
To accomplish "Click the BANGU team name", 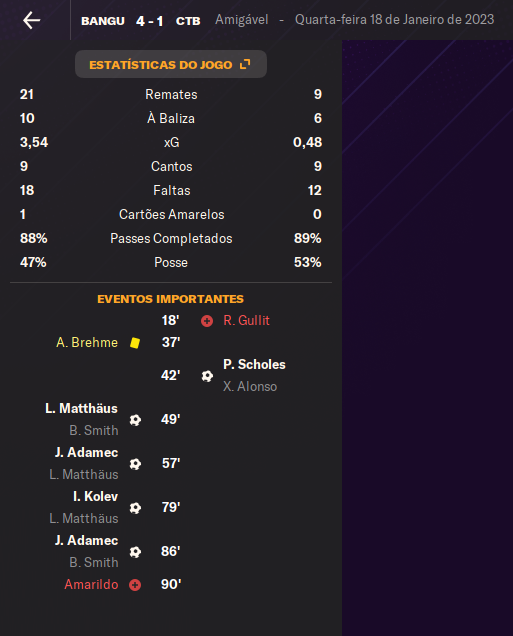I will [103, 21].
